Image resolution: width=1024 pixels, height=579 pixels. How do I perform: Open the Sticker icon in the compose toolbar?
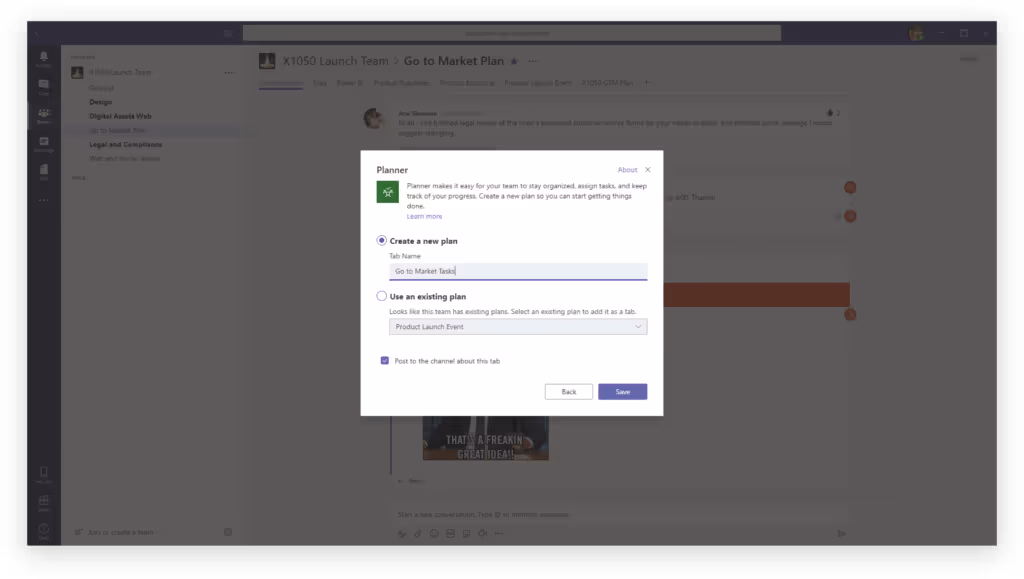pos(466,534)
